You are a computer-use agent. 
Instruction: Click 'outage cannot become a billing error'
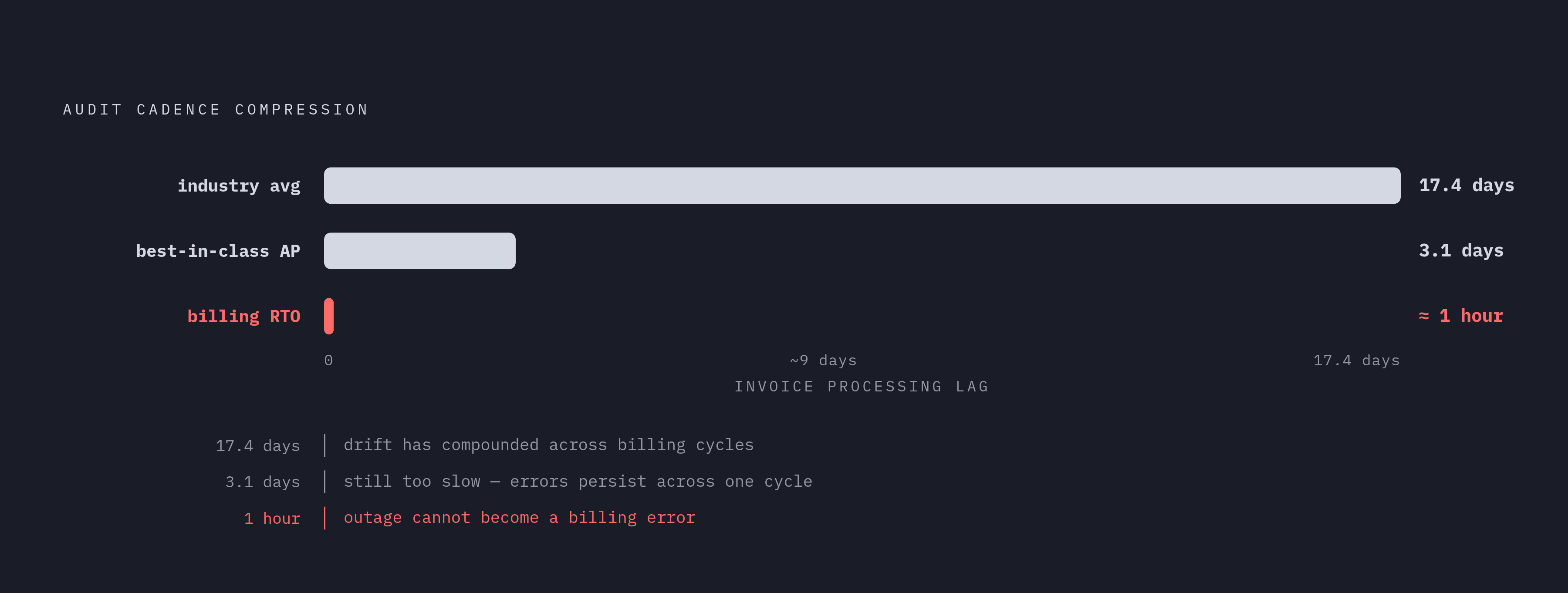519,518
